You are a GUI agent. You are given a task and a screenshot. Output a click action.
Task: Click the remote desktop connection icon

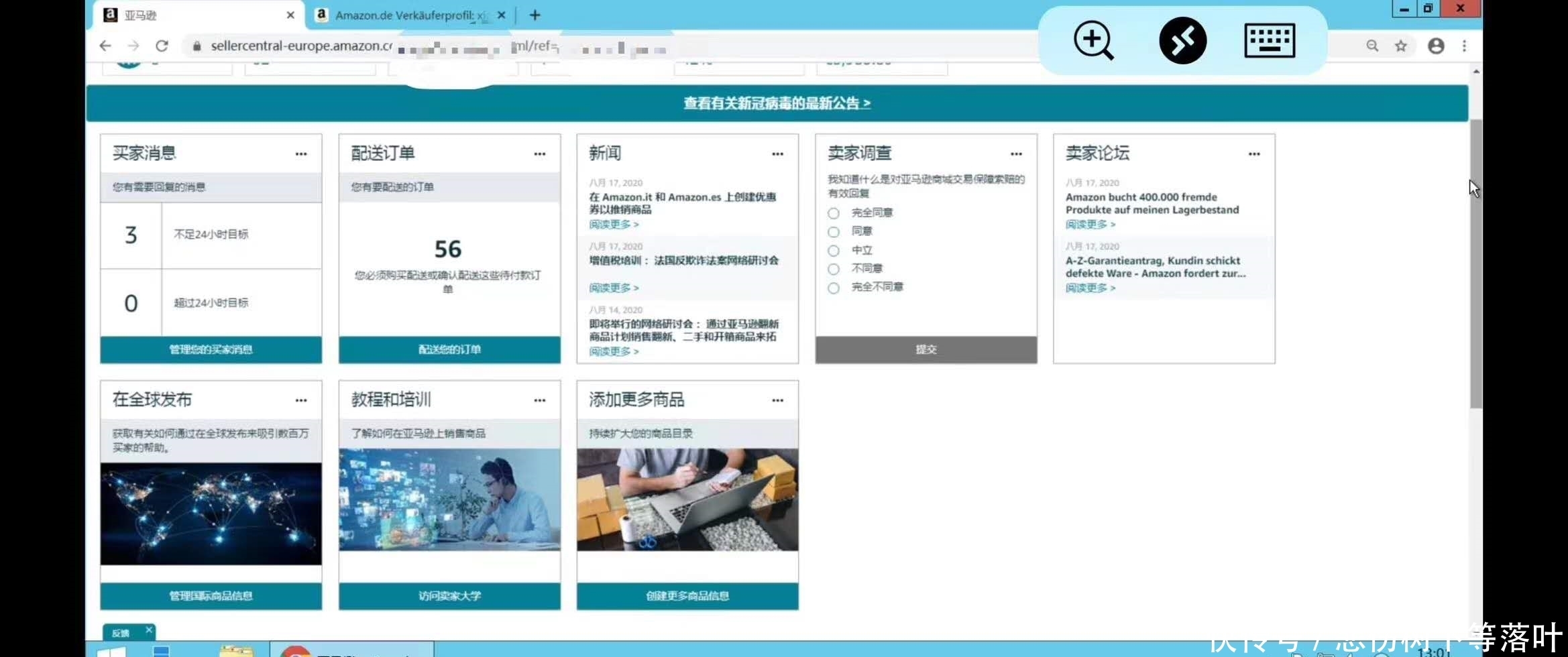[1182, 41]
